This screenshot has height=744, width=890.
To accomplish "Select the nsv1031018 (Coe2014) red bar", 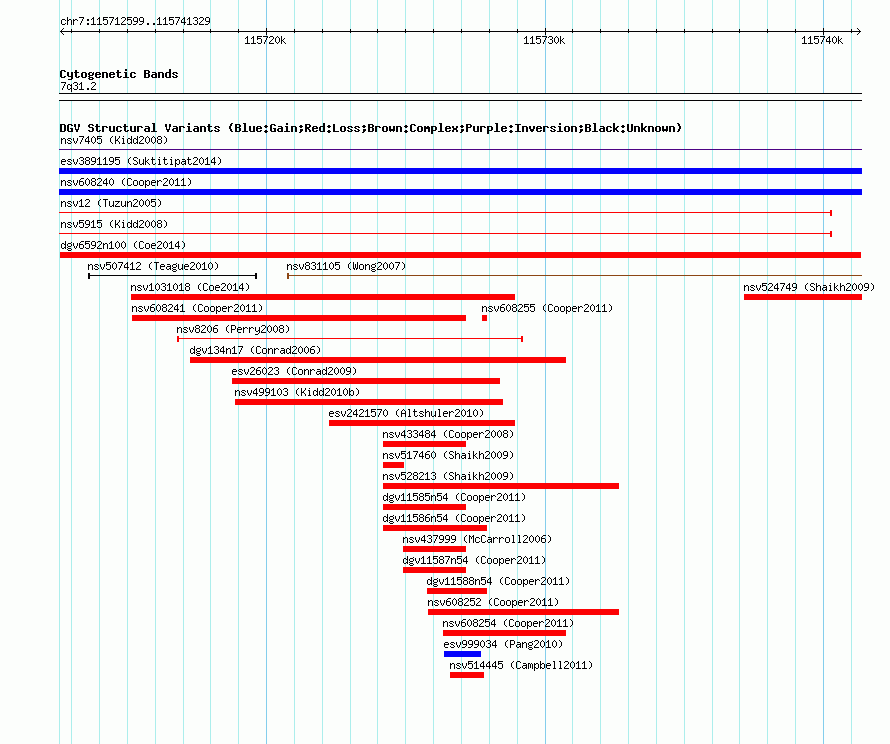I will pos(323,297).
